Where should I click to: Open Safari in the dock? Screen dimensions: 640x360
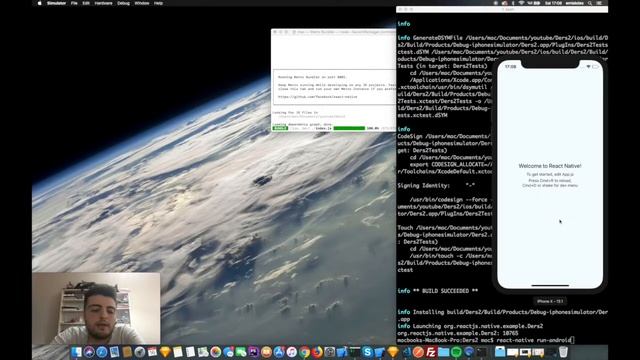[102, 352]
